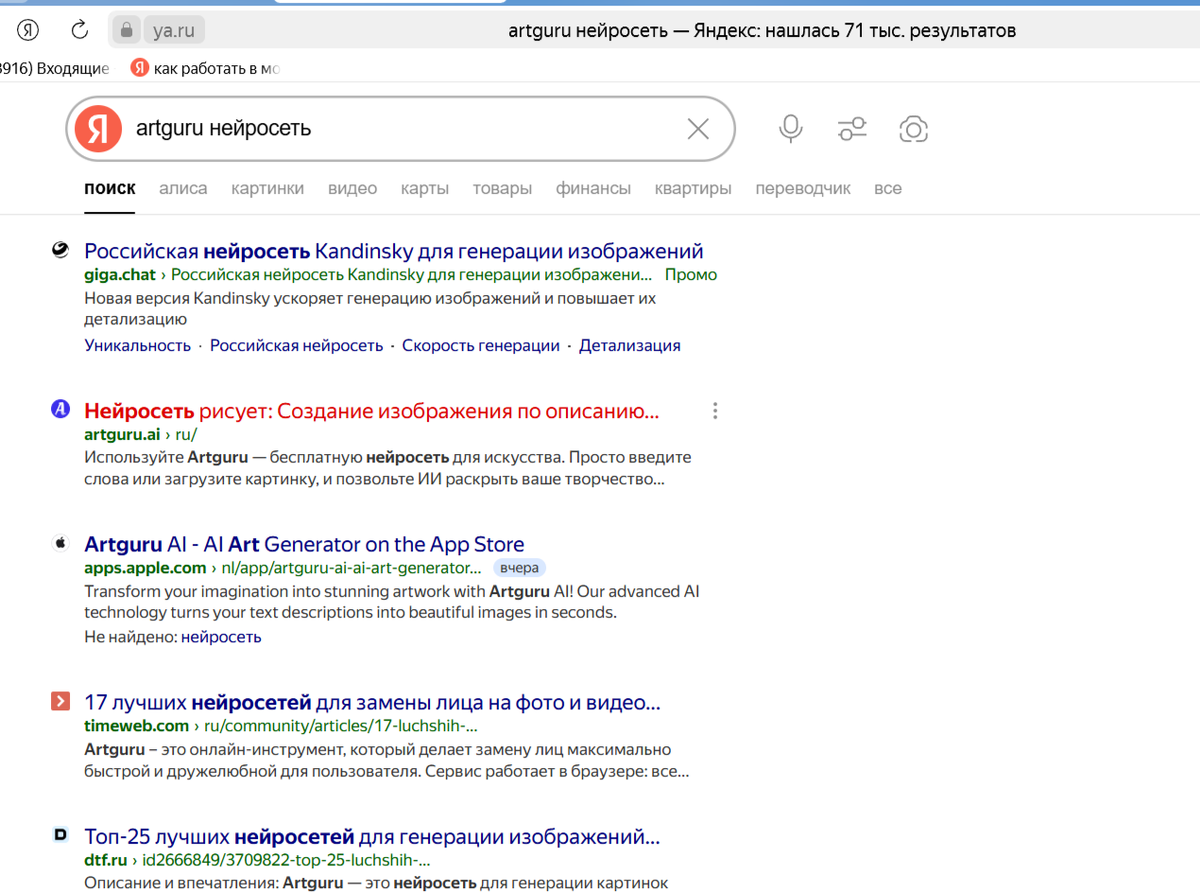
Task: Open Нейросеть рисует result title
Action: pos(372,411)
